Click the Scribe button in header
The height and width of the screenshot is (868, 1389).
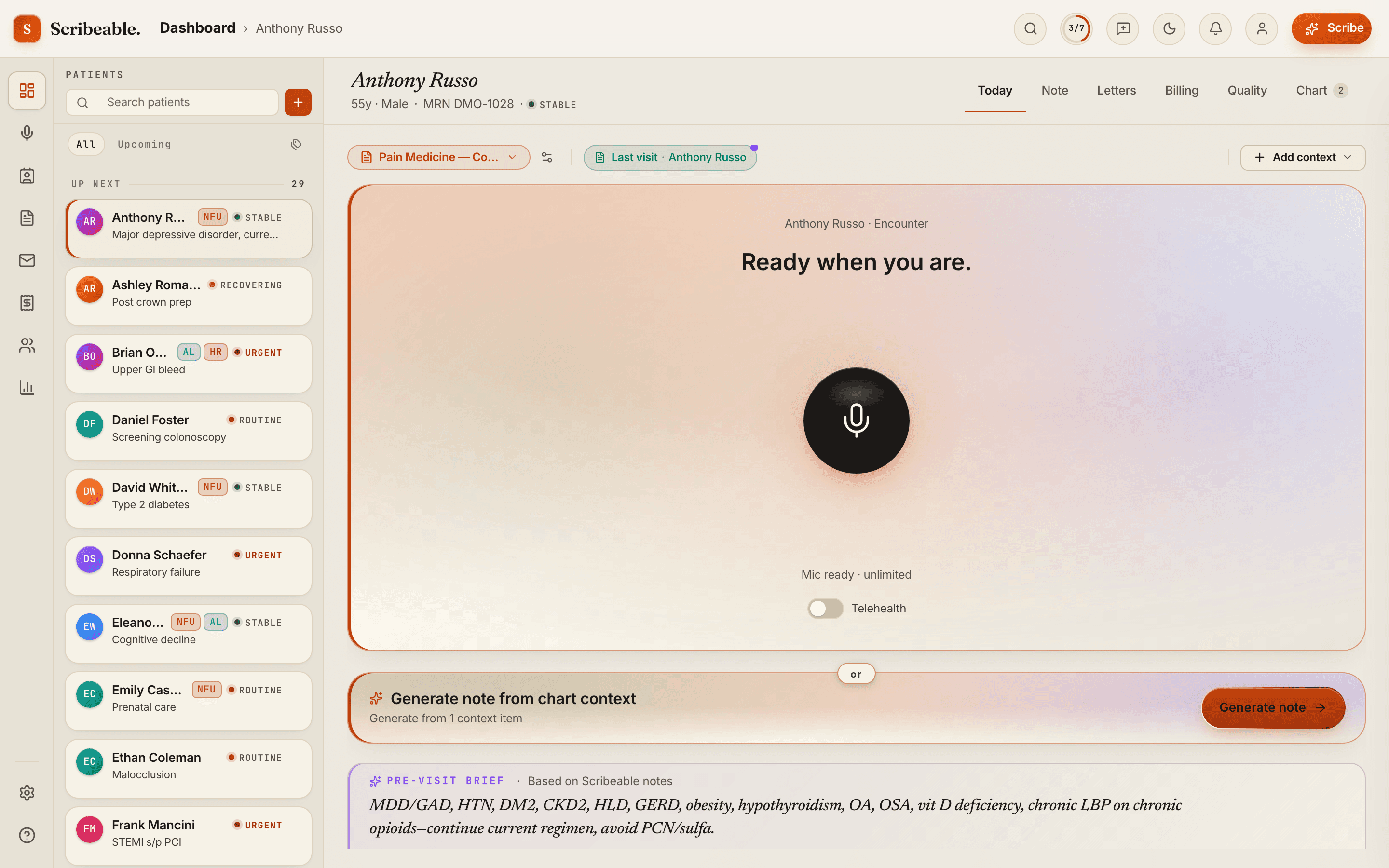[1331, 28]
